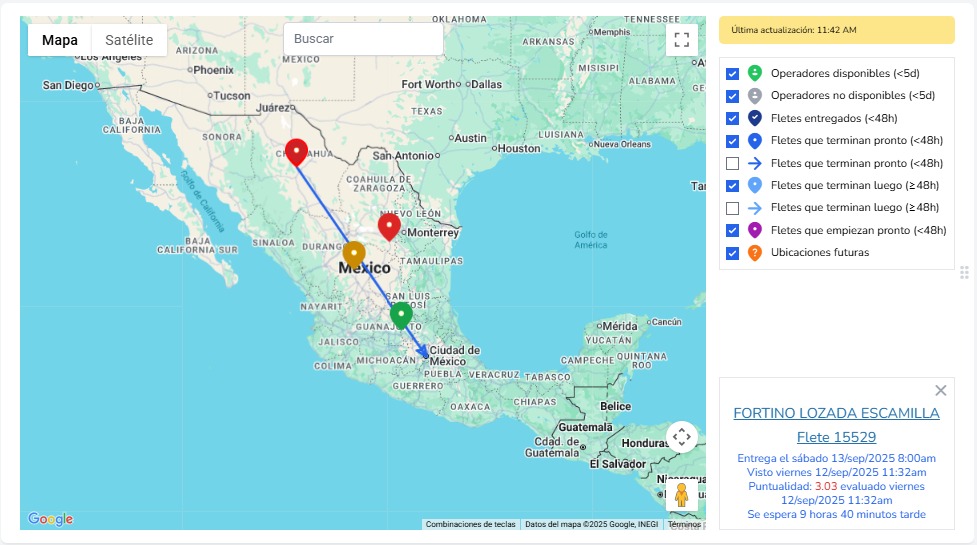Viewport: 977px width, 545px height.
Task: Select the orange marker near Durango
Action: (x=354, y=253)
